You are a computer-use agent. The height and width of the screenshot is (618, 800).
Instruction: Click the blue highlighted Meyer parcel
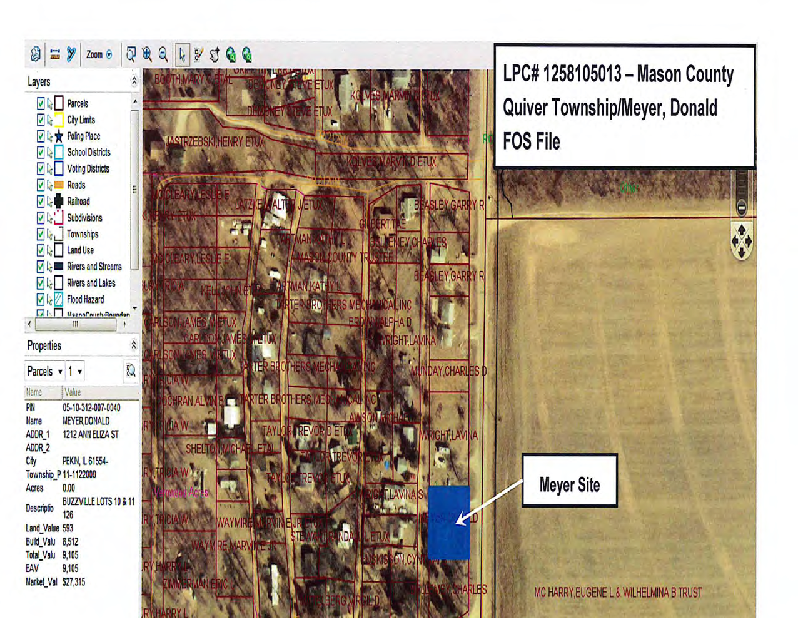pos(448,522)
